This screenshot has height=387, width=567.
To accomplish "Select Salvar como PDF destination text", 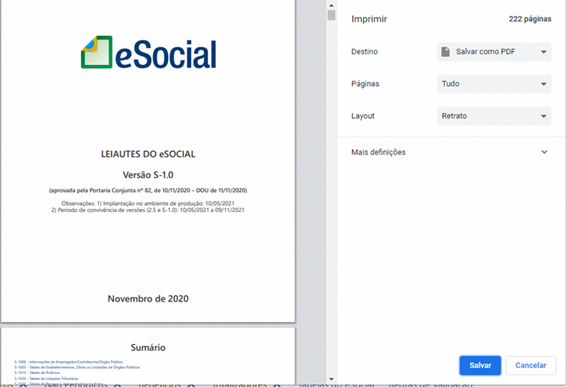I will 485,52.
